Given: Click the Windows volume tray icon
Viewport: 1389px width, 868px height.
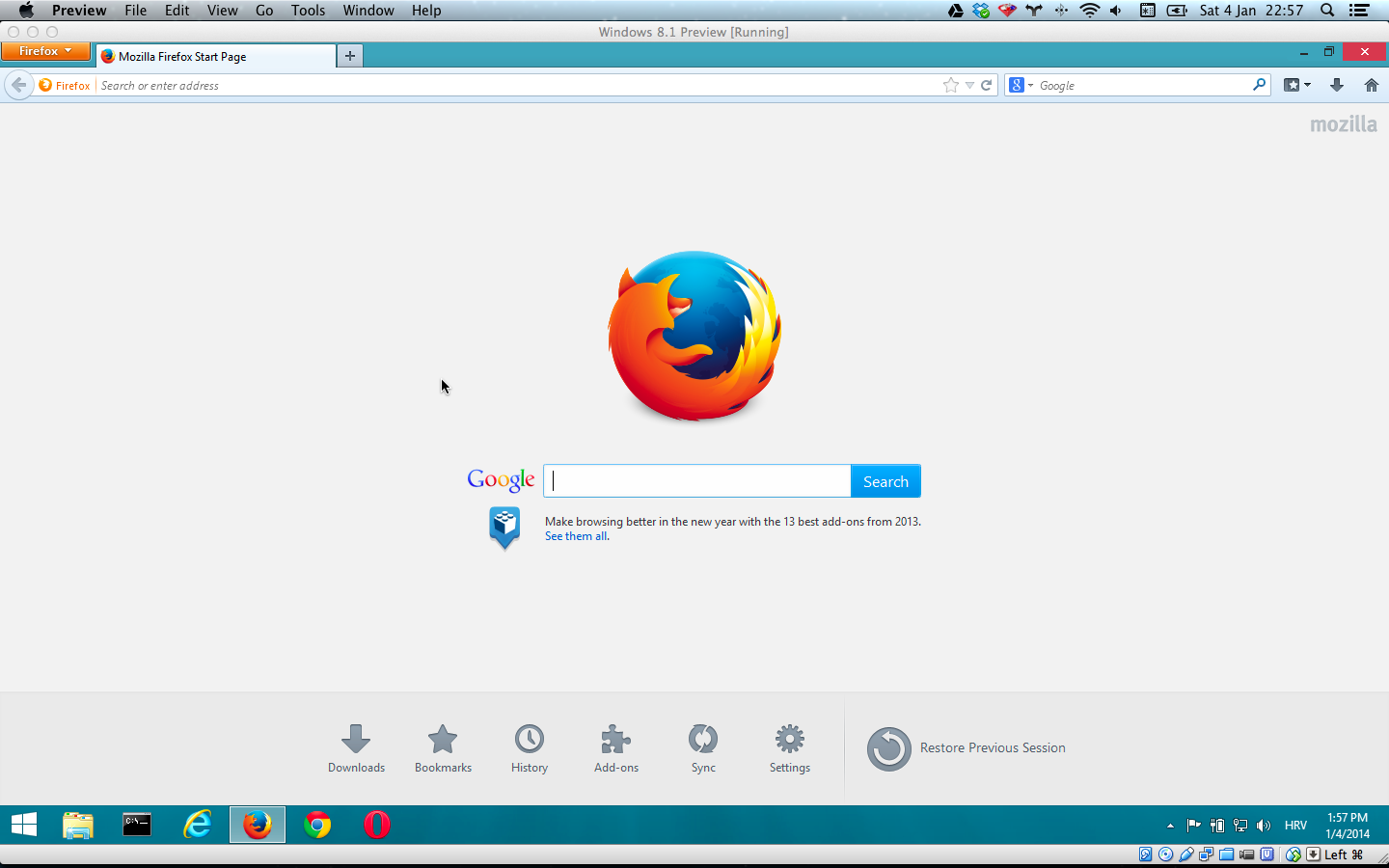Looking at the screenshot, I should point(1264,826).
